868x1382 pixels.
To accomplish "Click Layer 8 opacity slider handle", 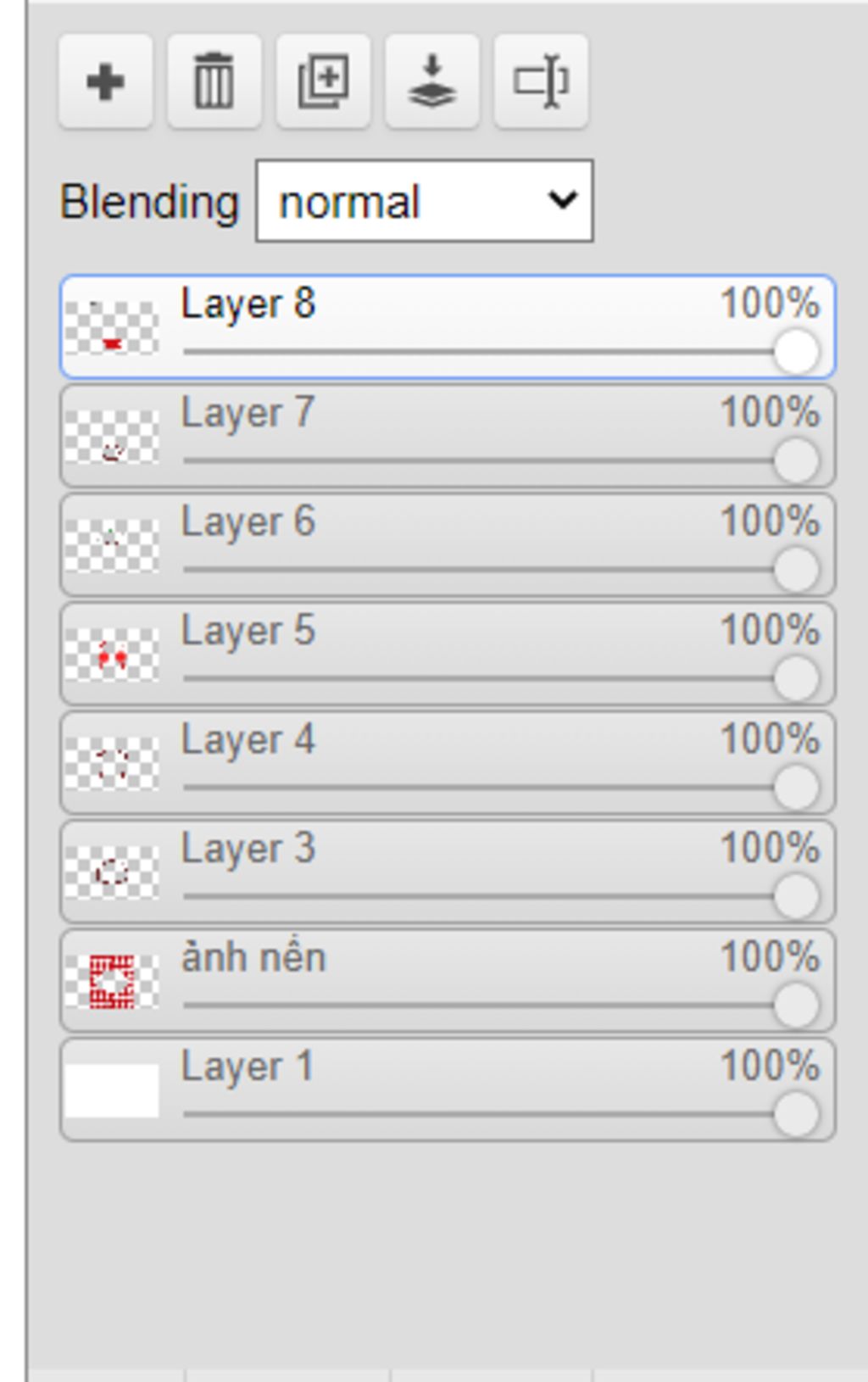I will coord(796,352).
